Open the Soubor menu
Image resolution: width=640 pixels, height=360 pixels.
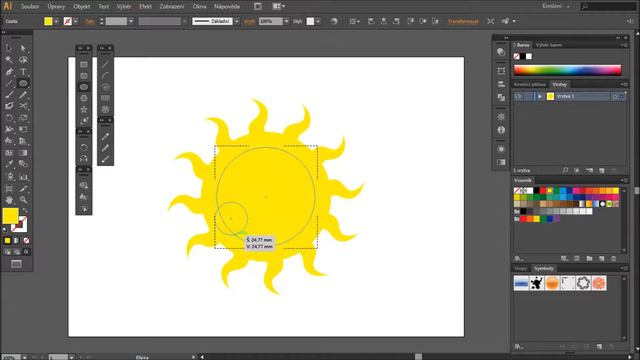click(30, 7)
